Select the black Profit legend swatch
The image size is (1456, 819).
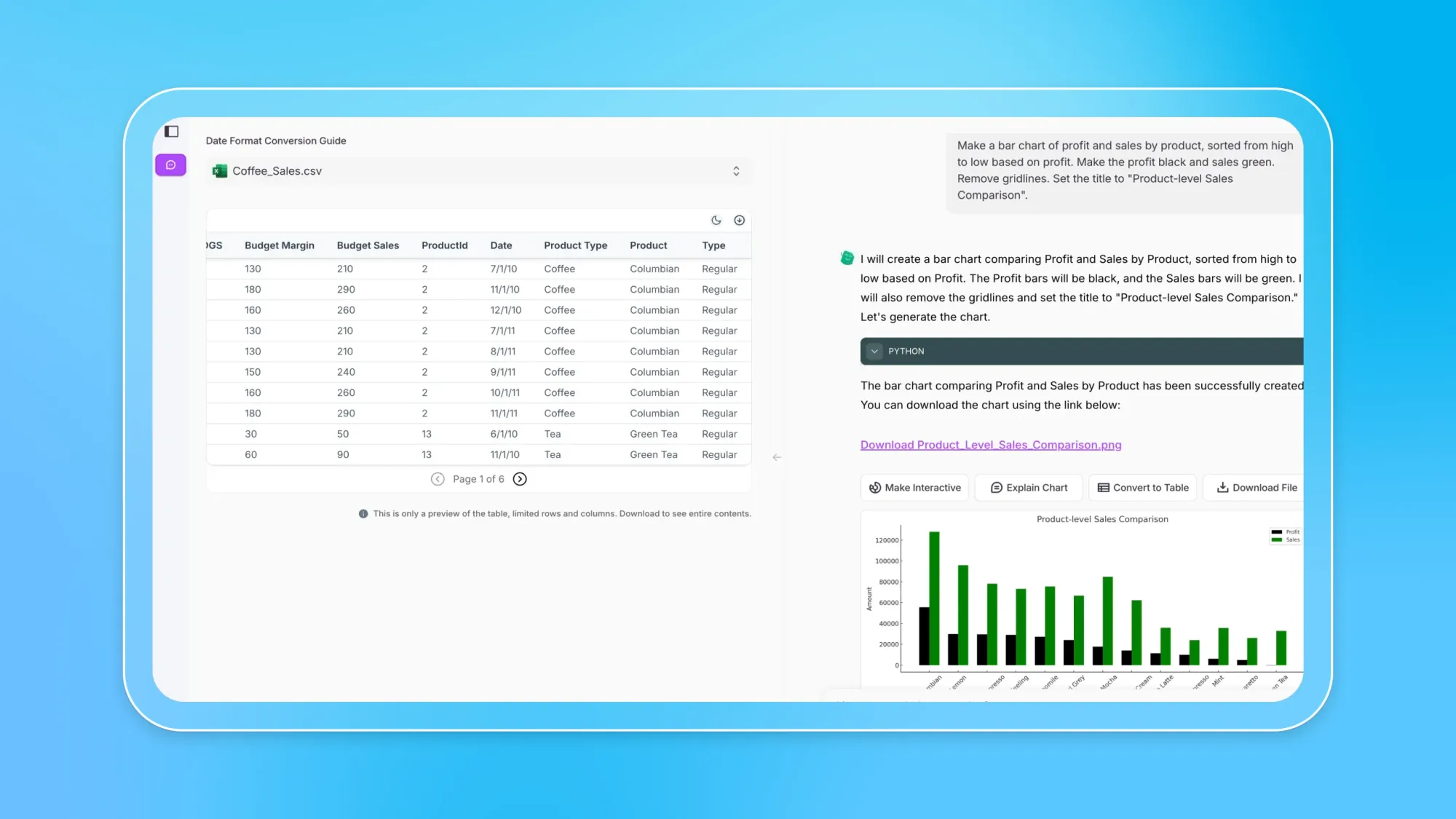tap(1276, 532)
